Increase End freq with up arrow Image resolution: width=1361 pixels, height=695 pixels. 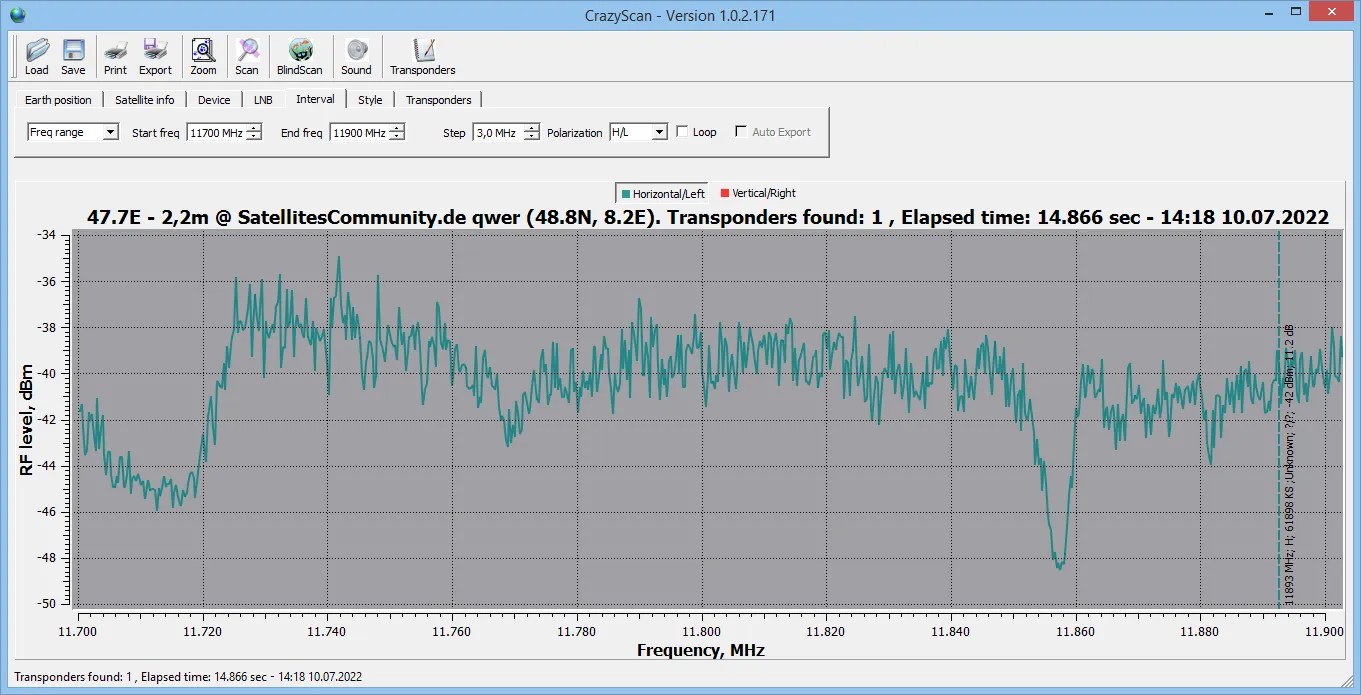tap(398, 128)
